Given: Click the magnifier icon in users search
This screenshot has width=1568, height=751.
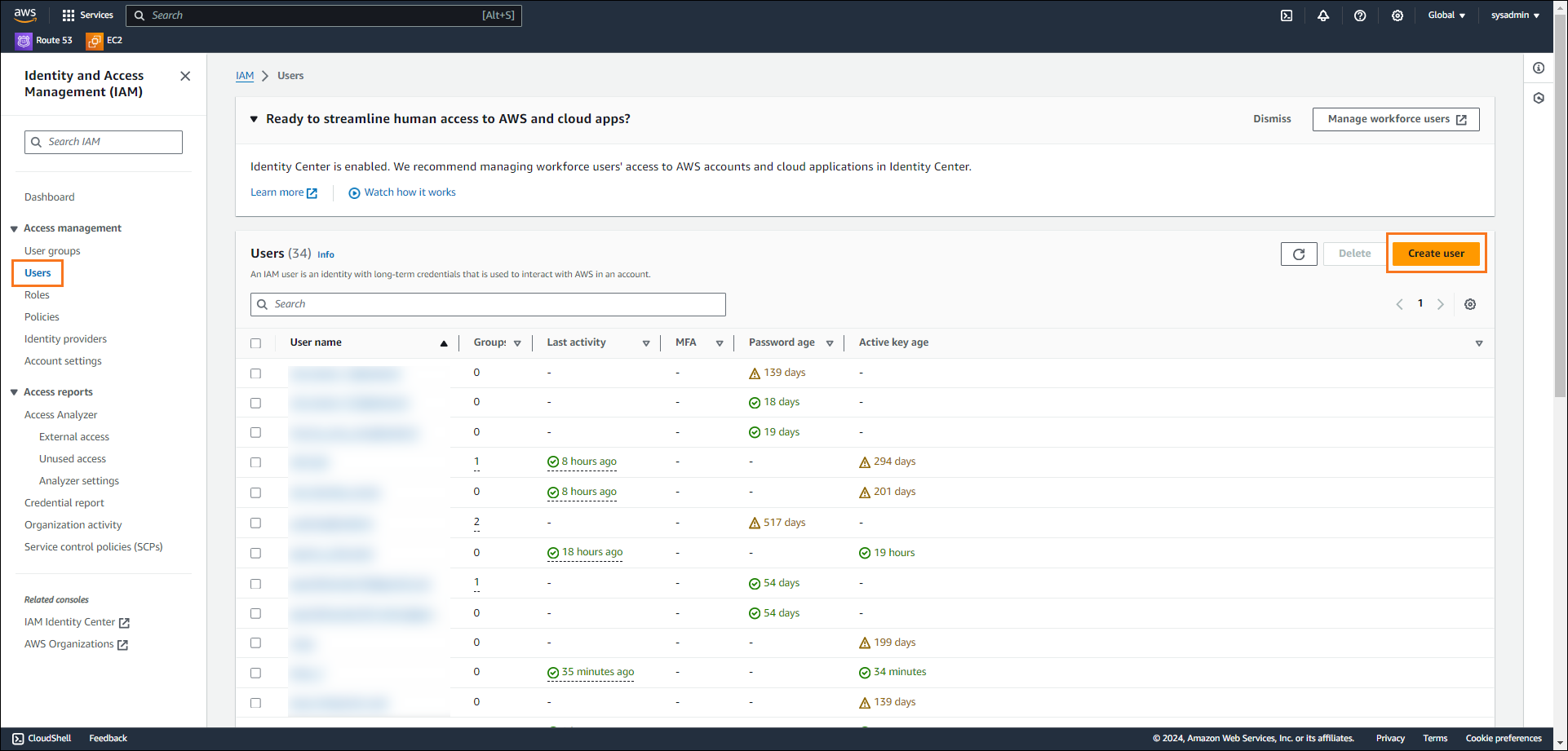Looking at the screenshot, I should coord(263,304).
